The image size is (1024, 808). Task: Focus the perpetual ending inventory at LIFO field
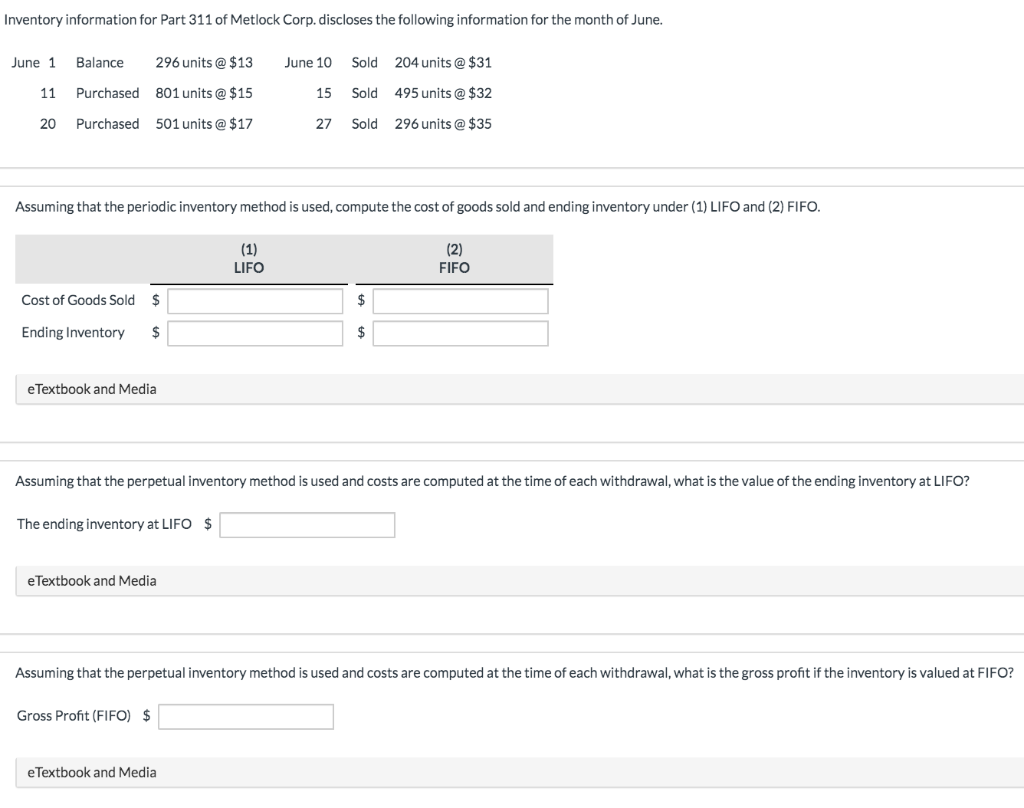[307, 525]
